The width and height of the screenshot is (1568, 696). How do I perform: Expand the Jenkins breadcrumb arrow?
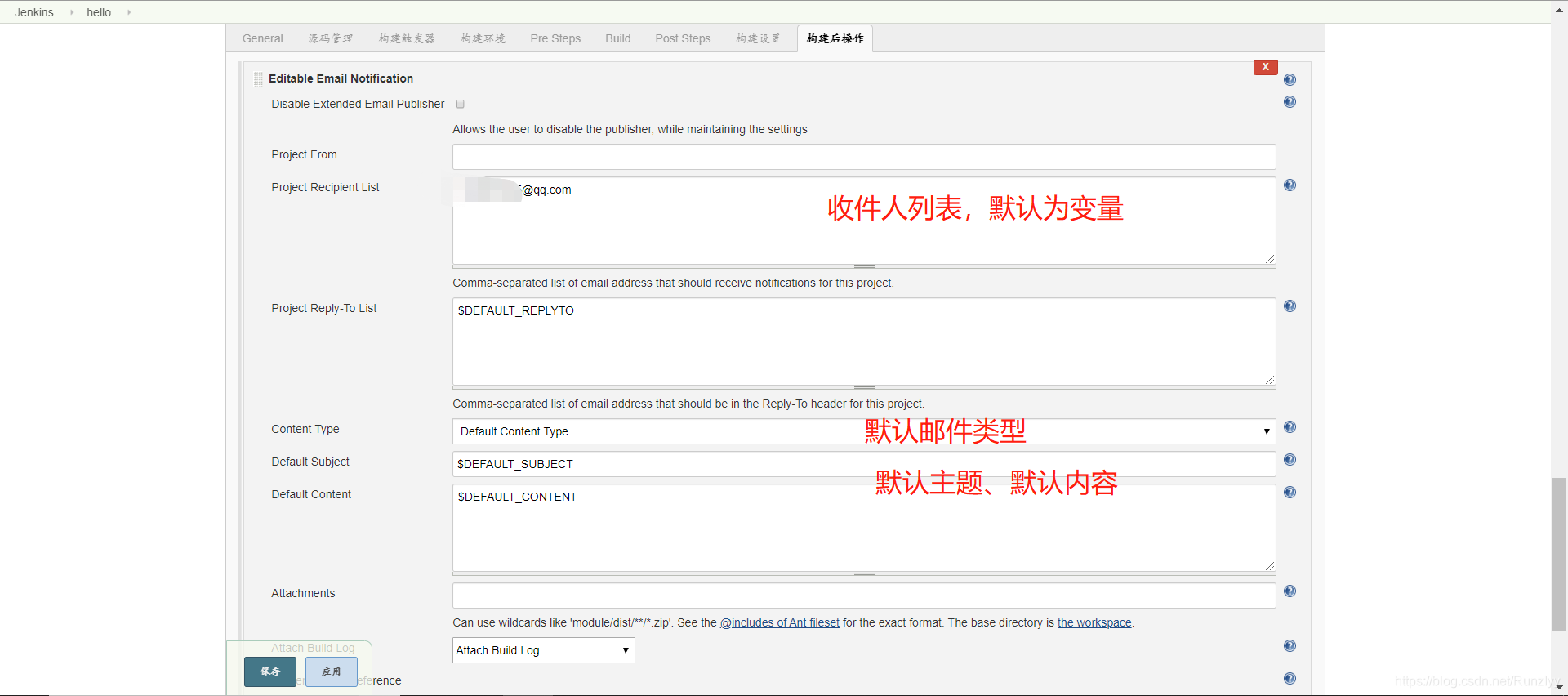pos(72,12)
